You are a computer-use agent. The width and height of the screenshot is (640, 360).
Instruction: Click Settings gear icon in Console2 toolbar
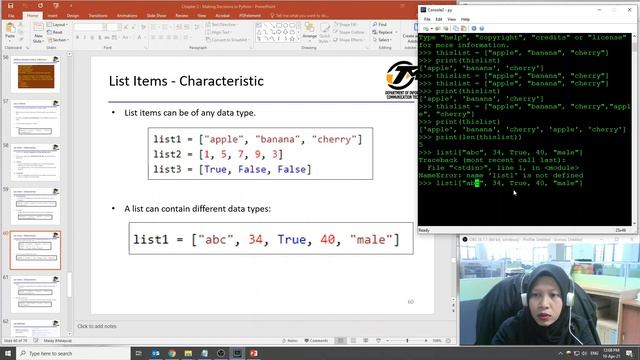[474, 29]
